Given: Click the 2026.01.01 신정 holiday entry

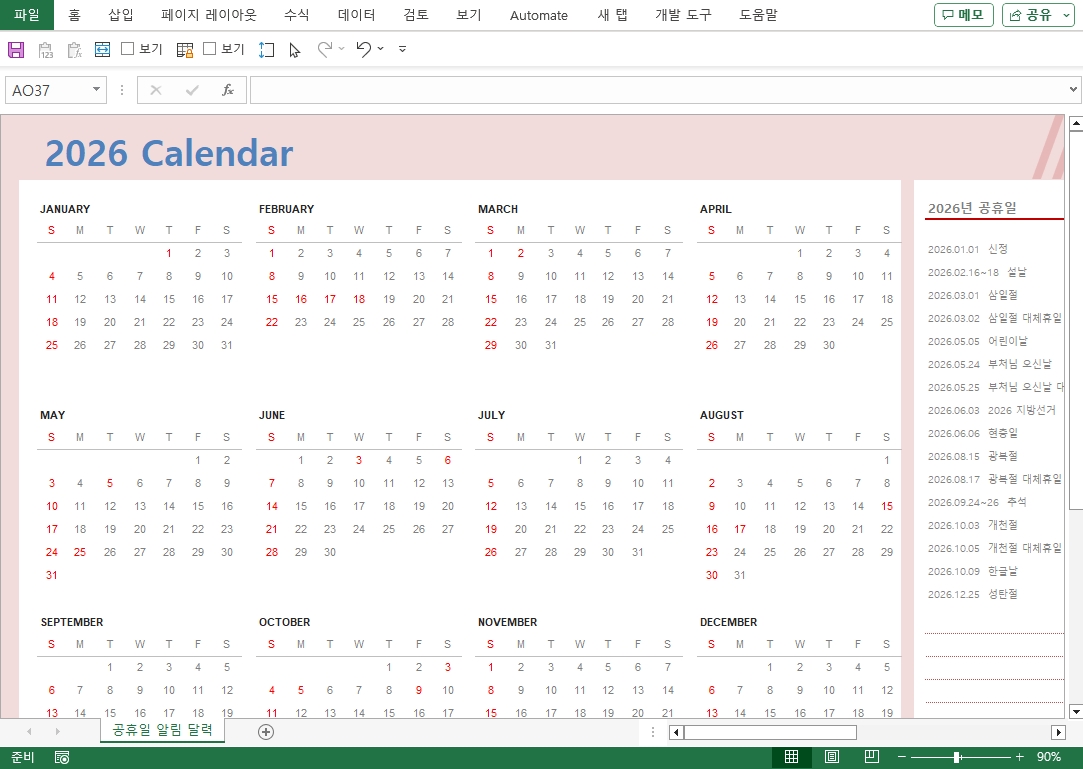Looking at the screenshot, I should 968,249.
